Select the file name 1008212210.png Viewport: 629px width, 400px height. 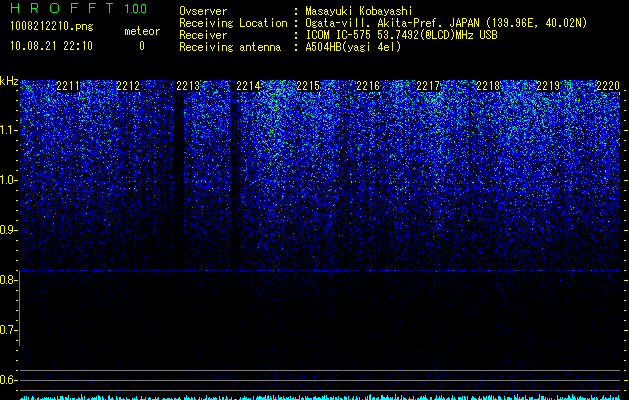coord(52,27)
